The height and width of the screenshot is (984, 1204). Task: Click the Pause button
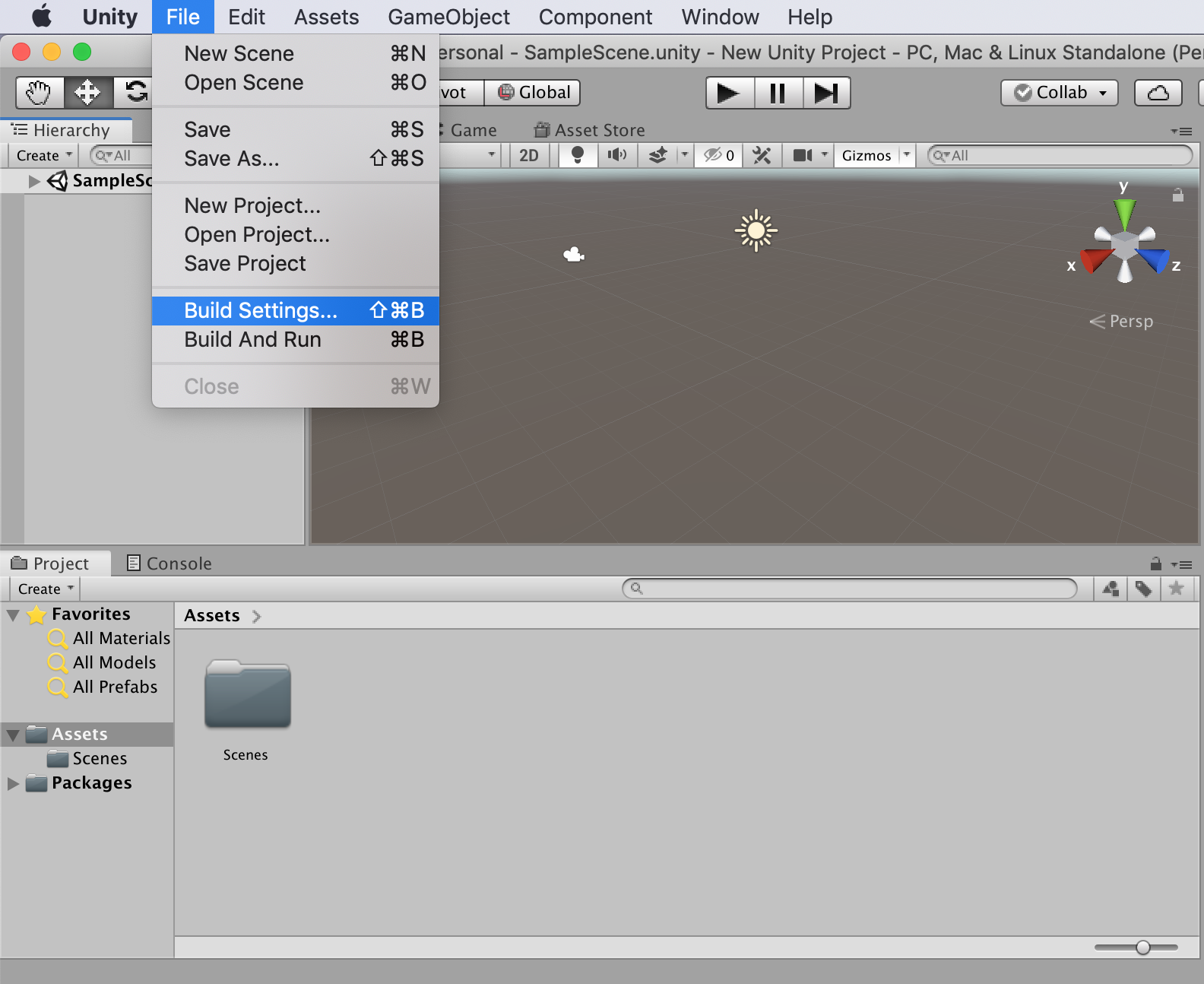[778, 93]
